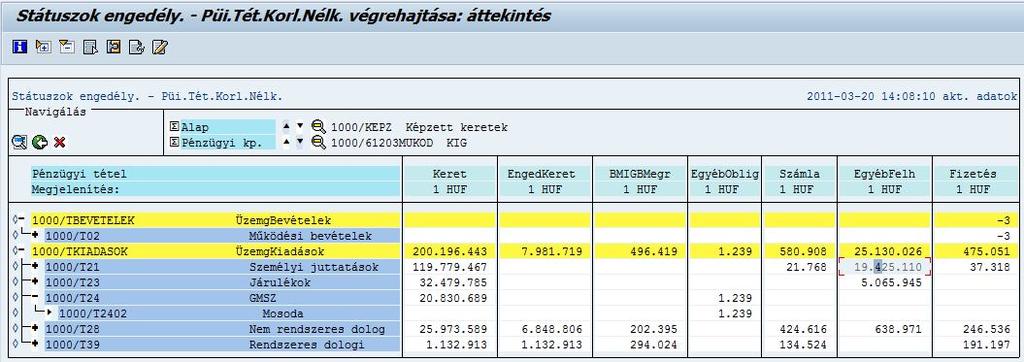Click the pencil edit toolbar icon
The image size is (1024, 362).
point(160,47)
